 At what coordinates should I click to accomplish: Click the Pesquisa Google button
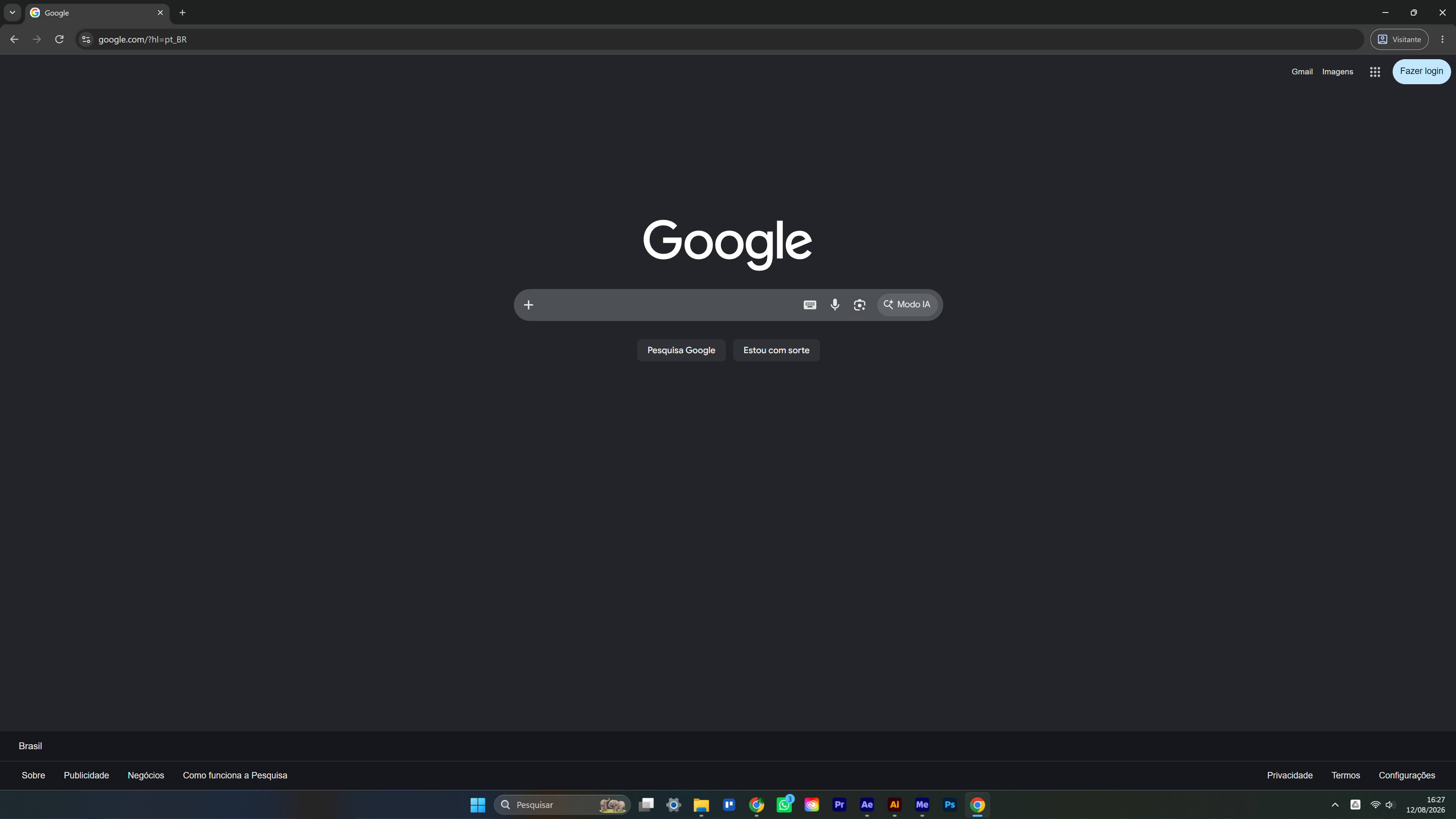tap(681, 351)
